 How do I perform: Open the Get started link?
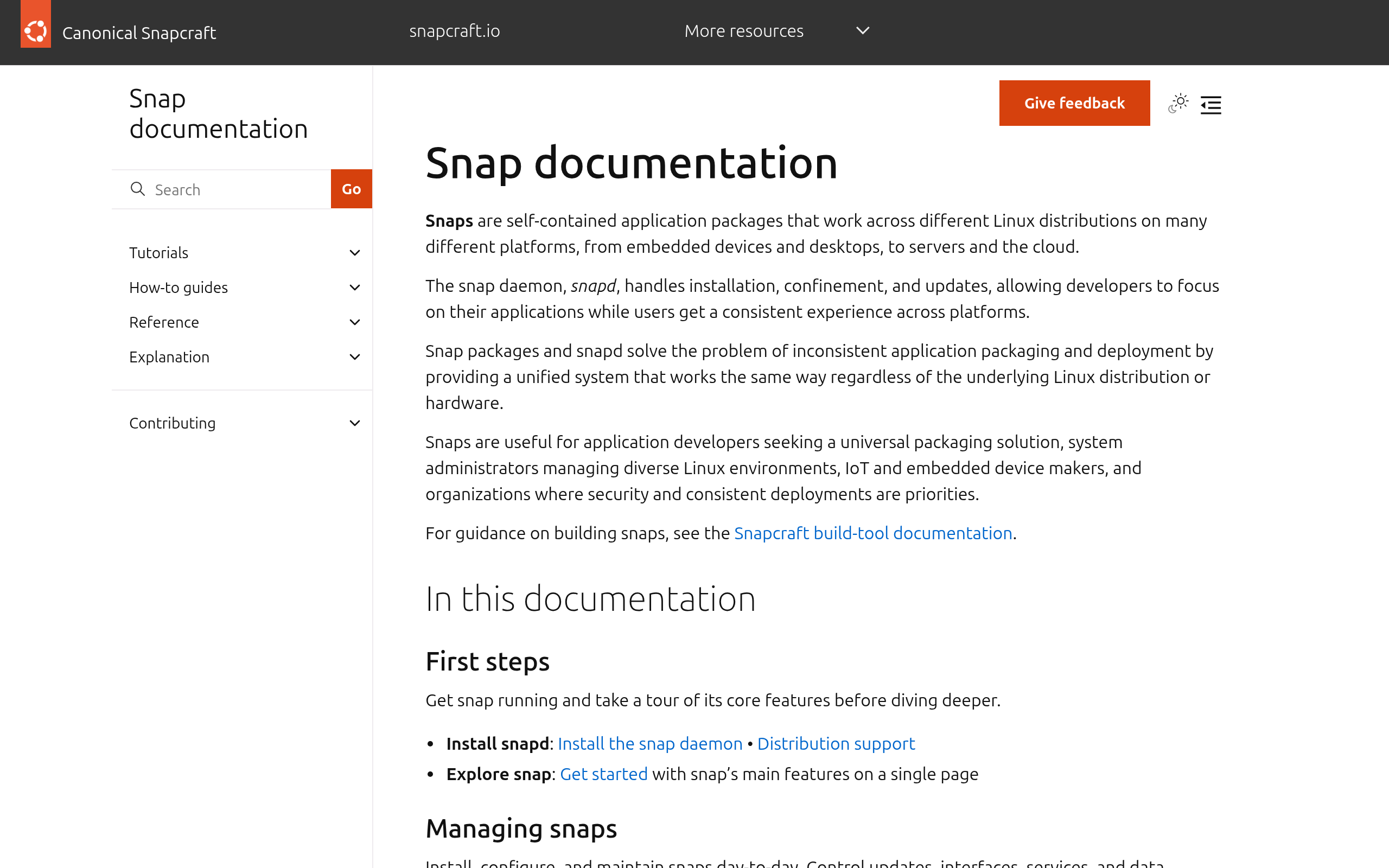pyautogui.click(x=604, y=775)
